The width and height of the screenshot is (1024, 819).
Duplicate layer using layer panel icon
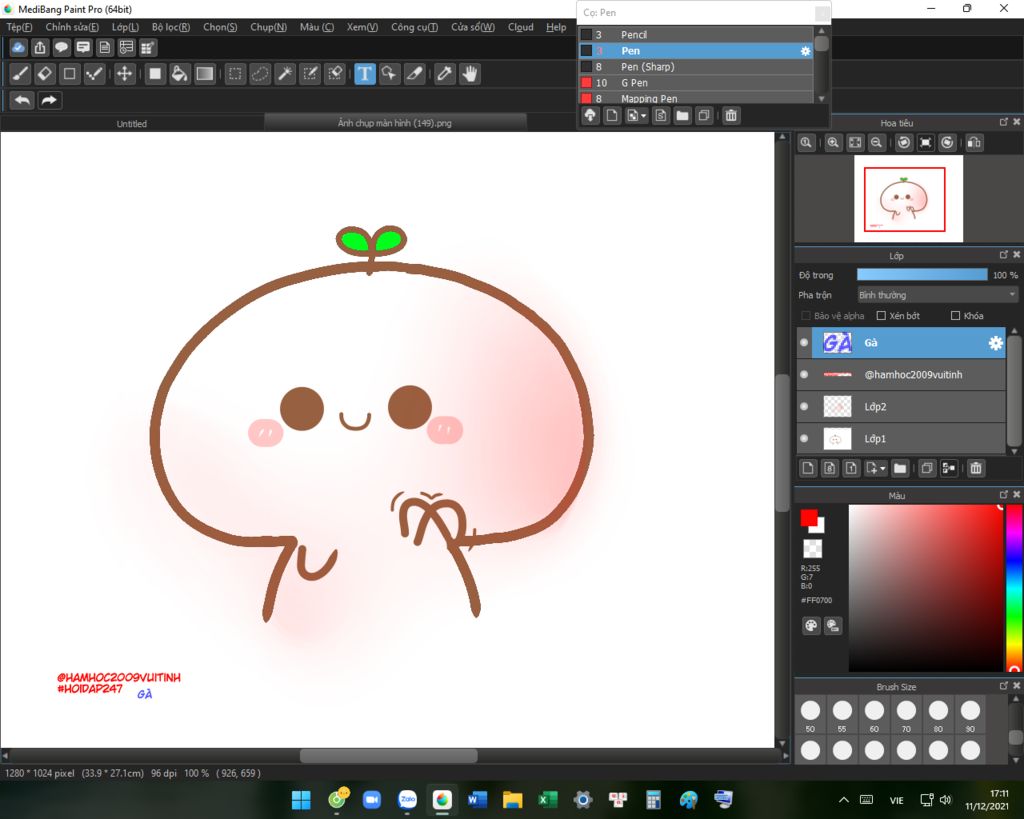(926, 468)
